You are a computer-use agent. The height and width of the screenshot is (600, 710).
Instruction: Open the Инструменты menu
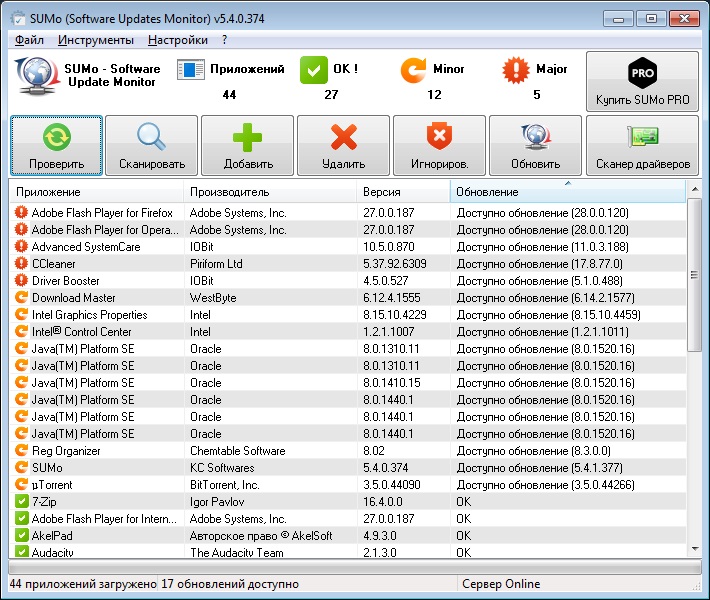click(x=96, y=40)
